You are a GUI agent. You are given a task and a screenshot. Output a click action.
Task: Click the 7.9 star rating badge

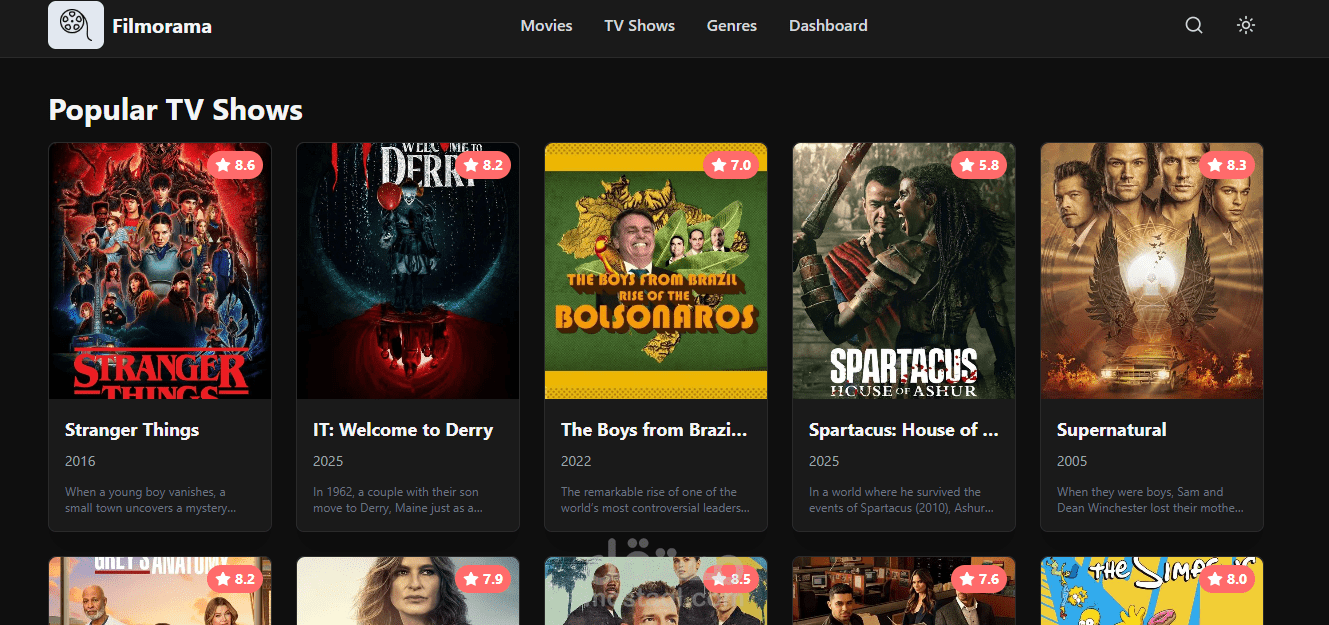483,579
